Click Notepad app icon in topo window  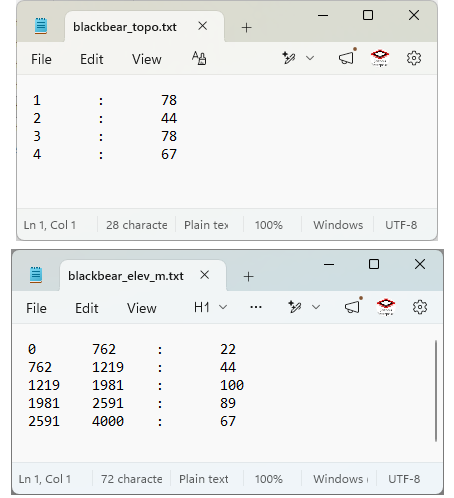(41, 26)
